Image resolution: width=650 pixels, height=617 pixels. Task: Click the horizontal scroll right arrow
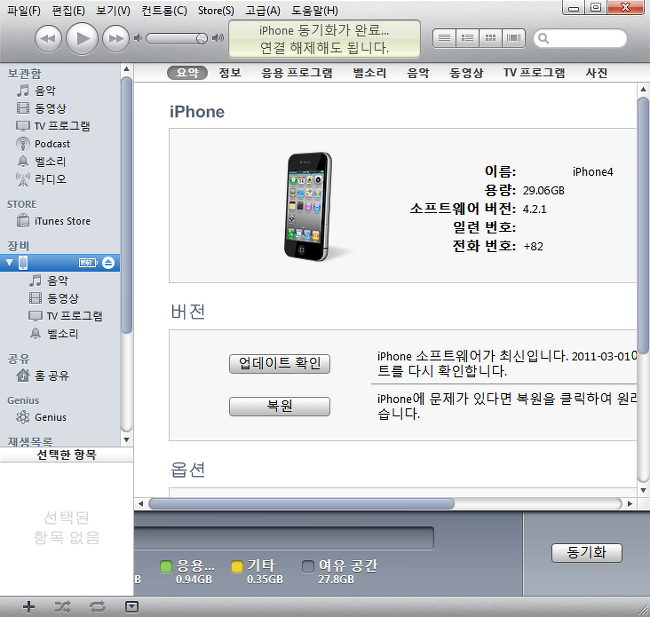coord(630,503)
